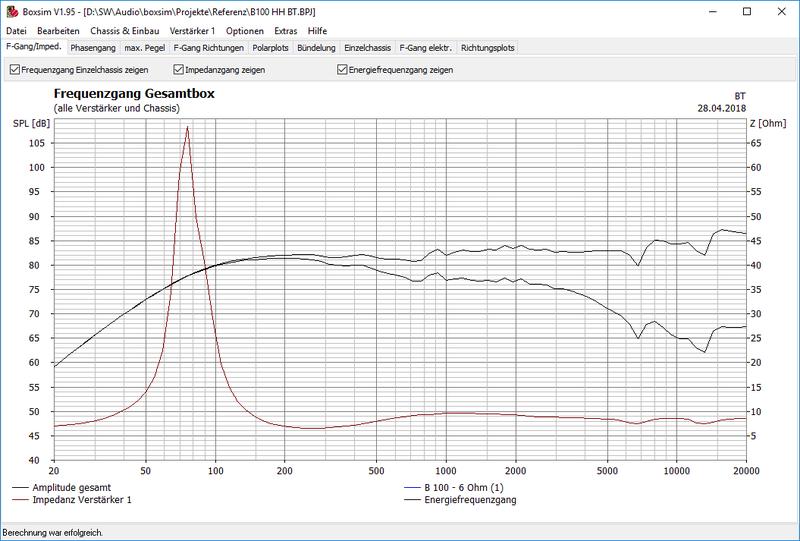Click the Boxsim app icon in title bar
Image resolution: width=800 pixels, height=541 pixels.
[11, 11]
